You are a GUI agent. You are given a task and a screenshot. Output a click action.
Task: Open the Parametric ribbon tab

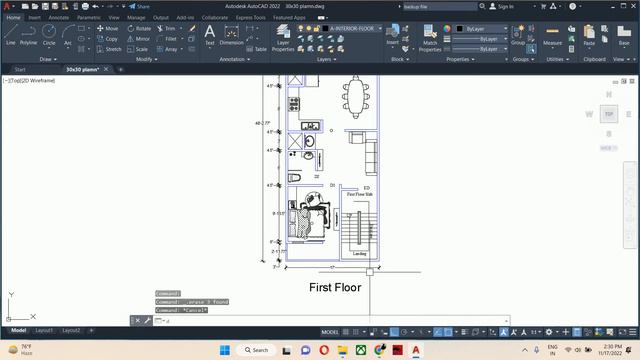coord(89,18)
